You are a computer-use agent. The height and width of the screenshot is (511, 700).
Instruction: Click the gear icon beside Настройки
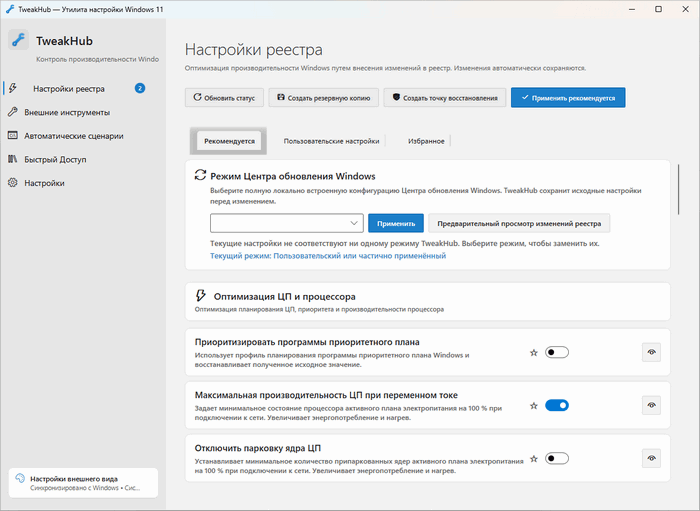point(12,183)
